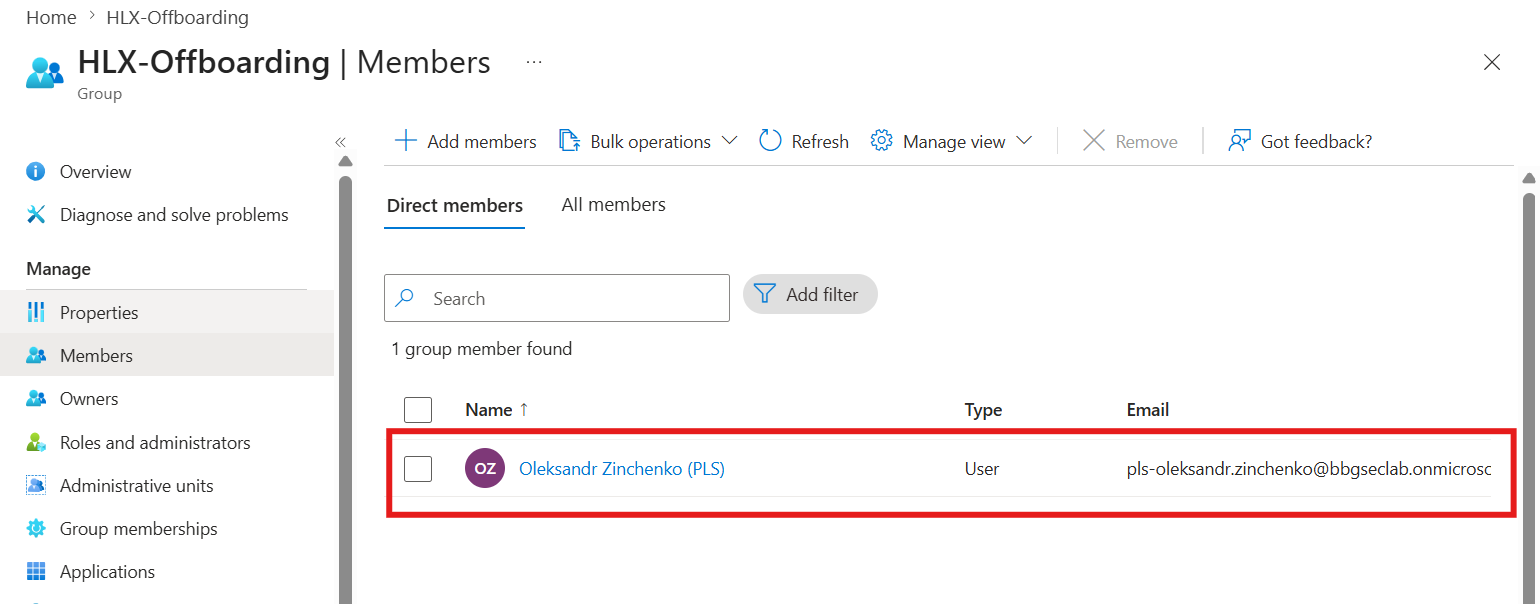Image resolution: width=1540 pixels, height=604 pixels.
Task: Open Group memberships
Action: click(139, 529)
